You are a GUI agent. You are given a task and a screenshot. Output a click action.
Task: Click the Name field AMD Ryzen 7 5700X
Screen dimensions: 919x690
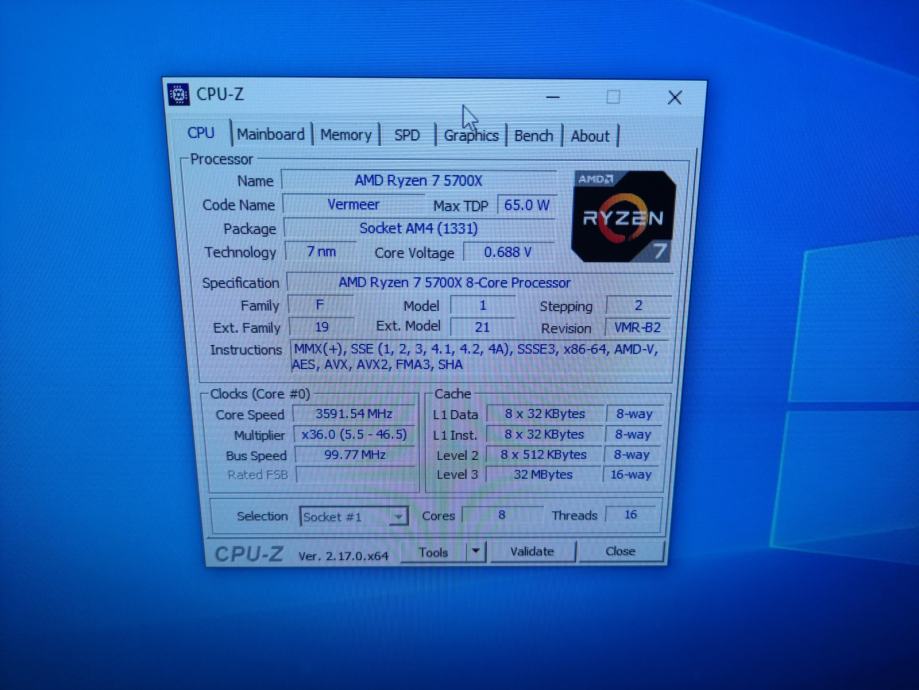pos(418,181)
